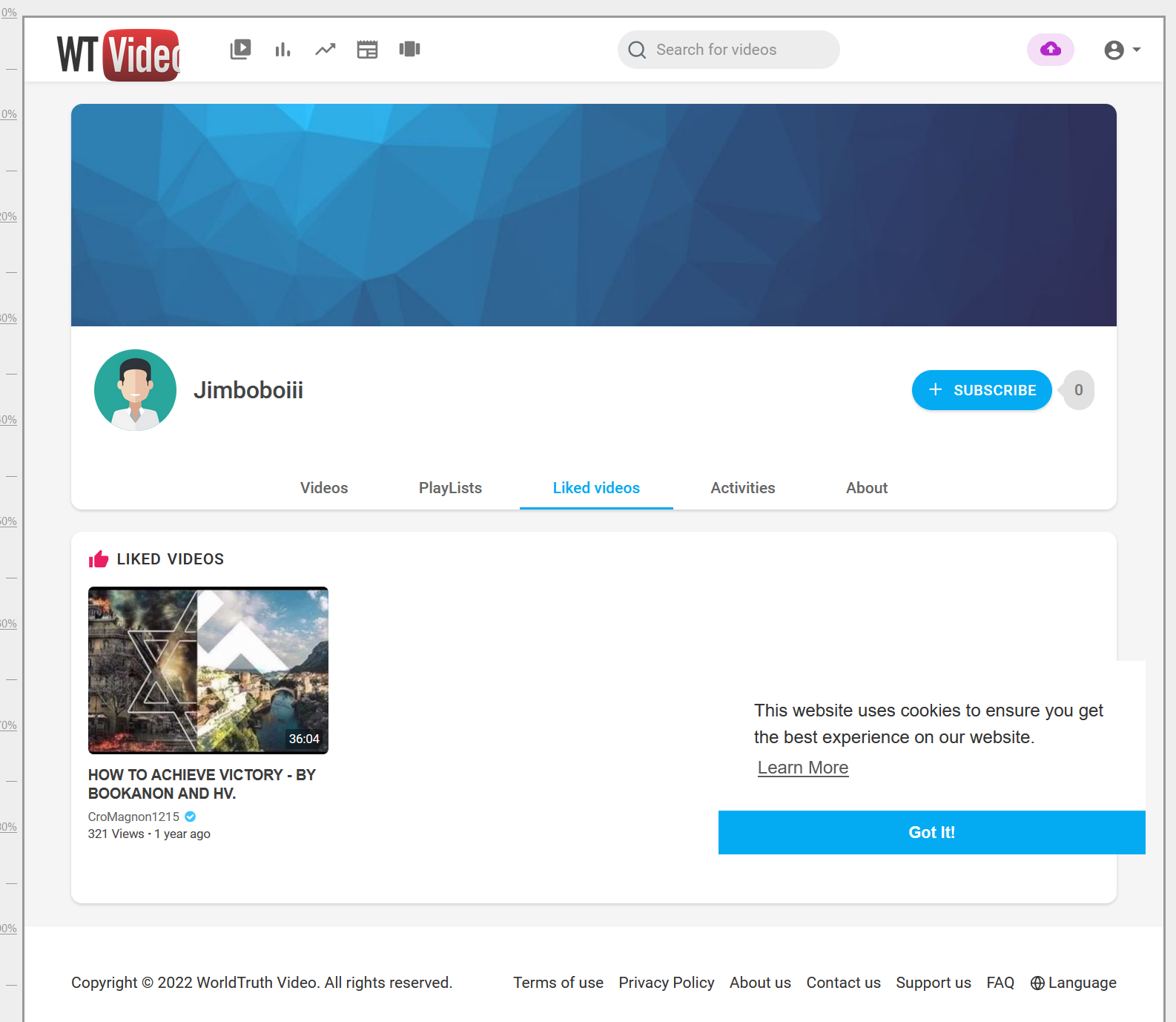Open the carousel icon in the header

(x=409, y=49)
